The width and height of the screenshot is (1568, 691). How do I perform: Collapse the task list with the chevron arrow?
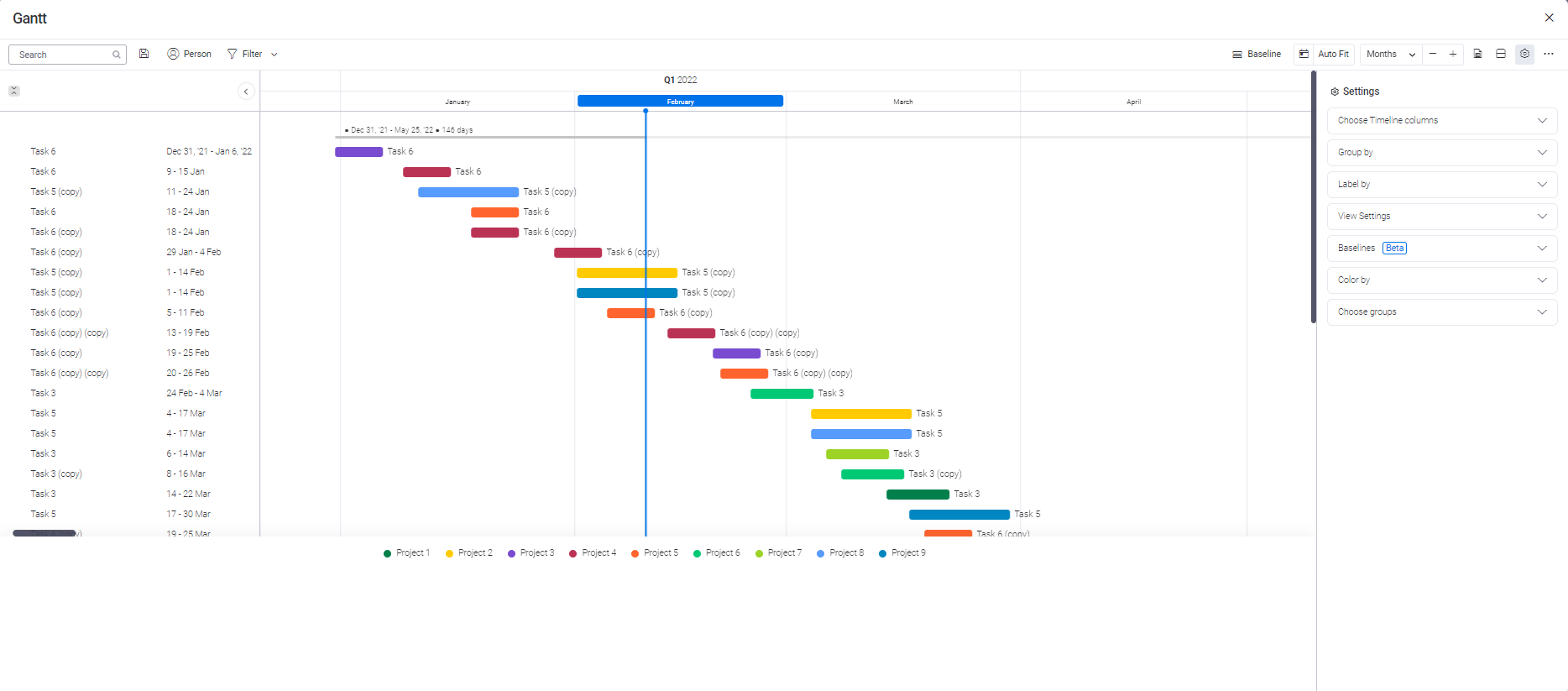pos(246,92)
